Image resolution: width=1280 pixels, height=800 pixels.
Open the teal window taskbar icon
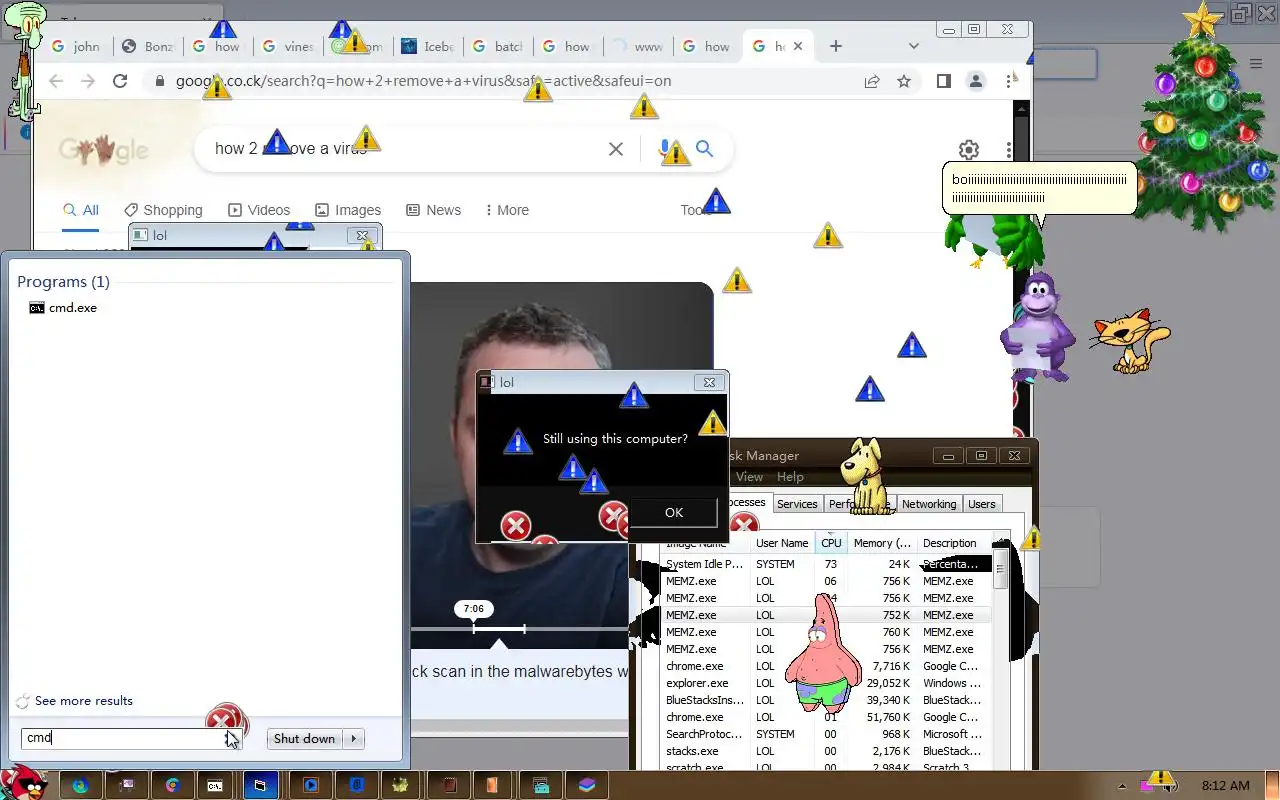pyautogui.click(x=540, y=785)
